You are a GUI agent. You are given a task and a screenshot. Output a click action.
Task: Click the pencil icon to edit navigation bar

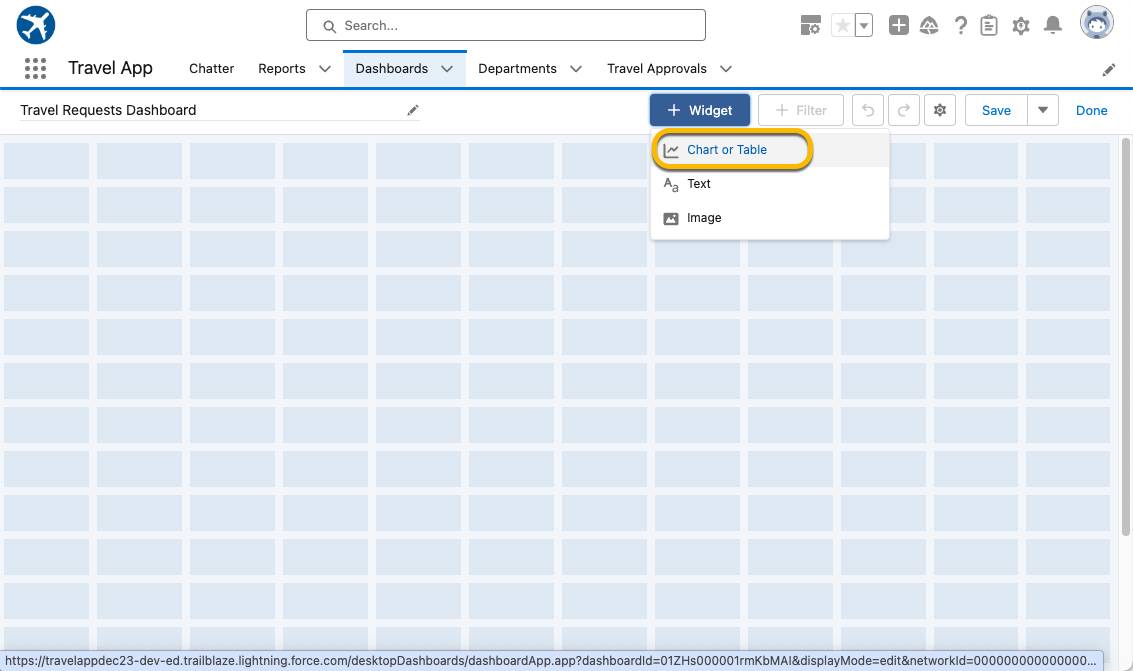(1108, 69)
